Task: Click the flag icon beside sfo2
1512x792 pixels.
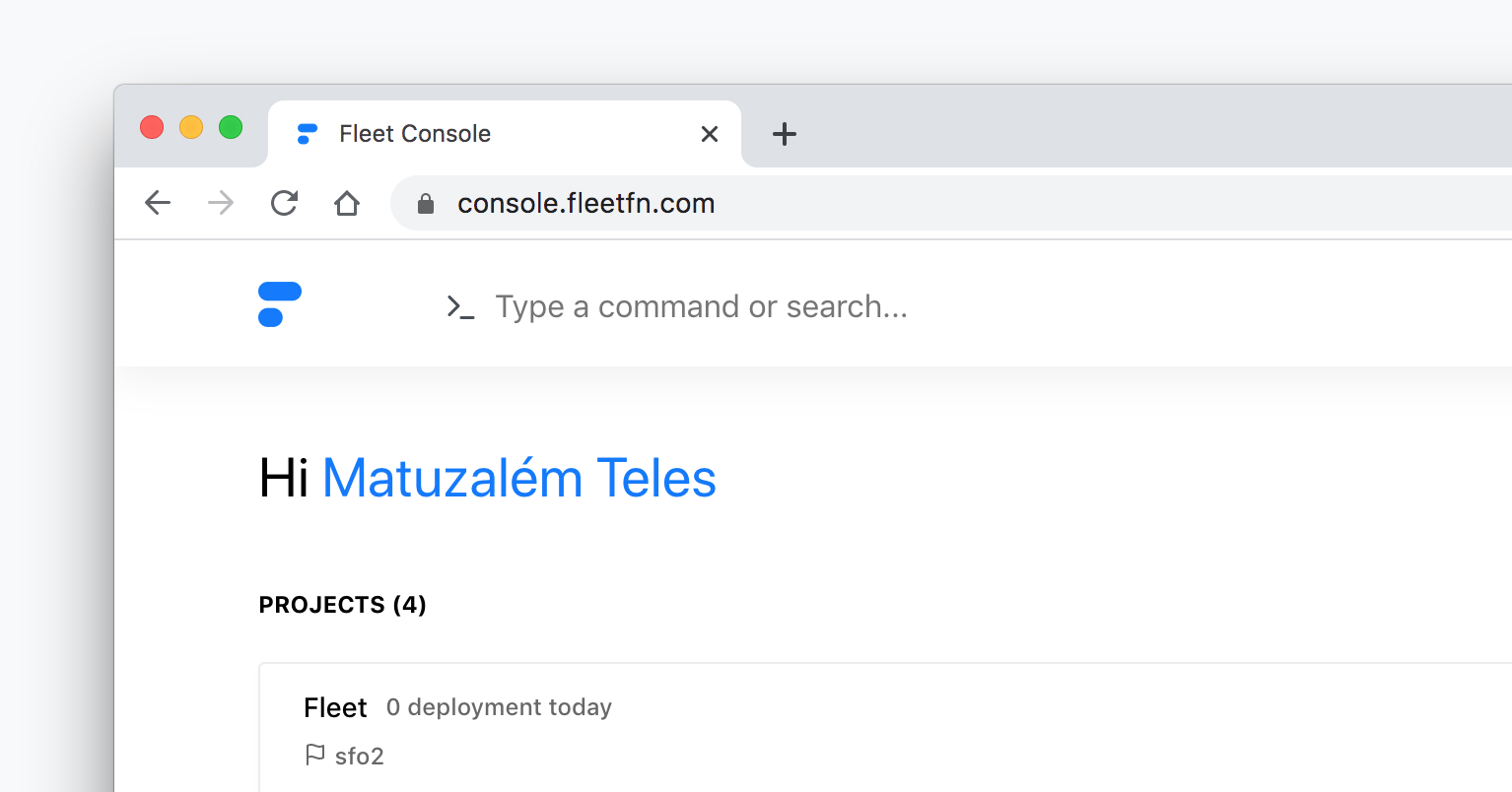Action: tap(314, 756)
